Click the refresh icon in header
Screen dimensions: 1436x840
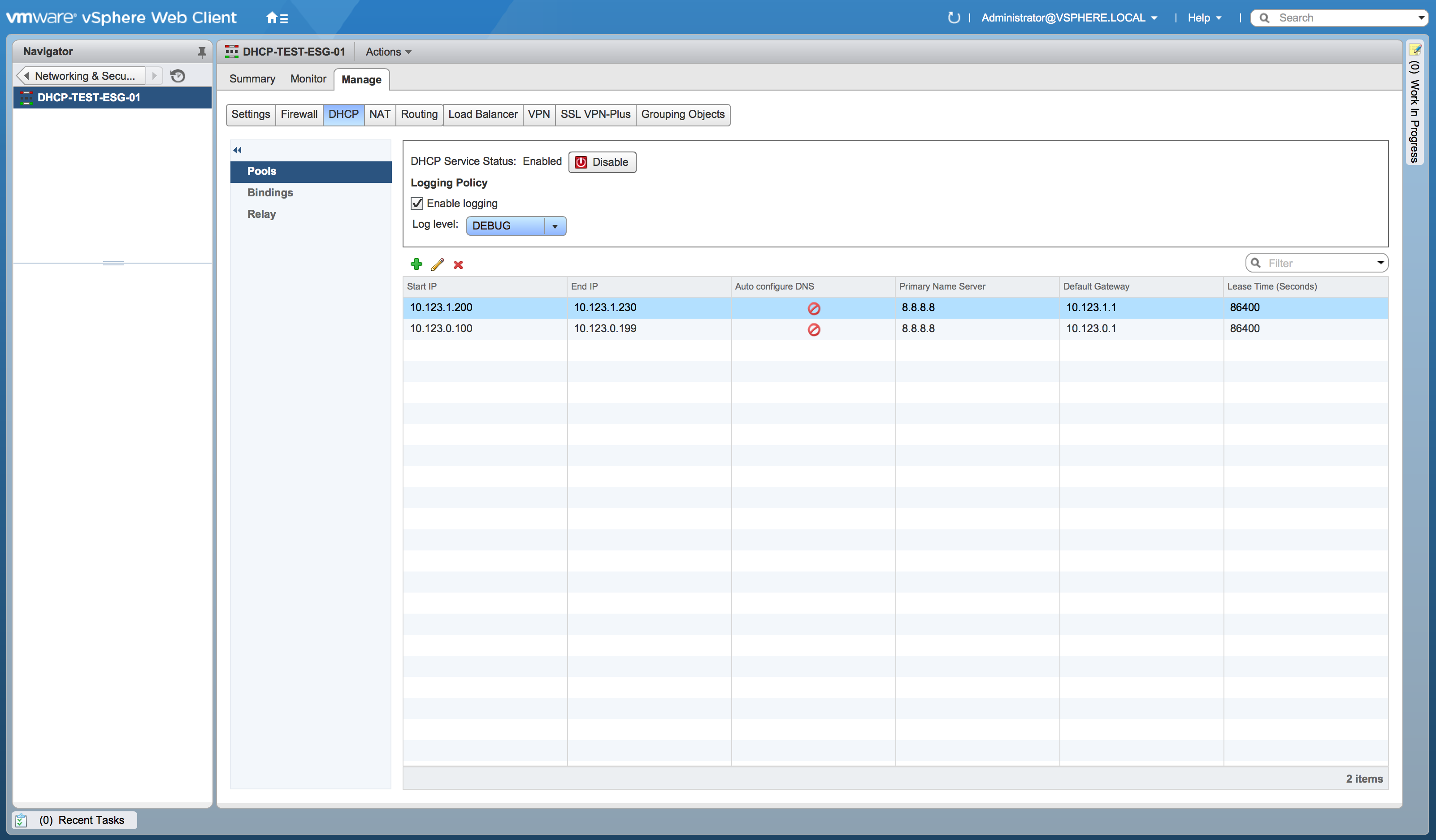coord(953,17)
